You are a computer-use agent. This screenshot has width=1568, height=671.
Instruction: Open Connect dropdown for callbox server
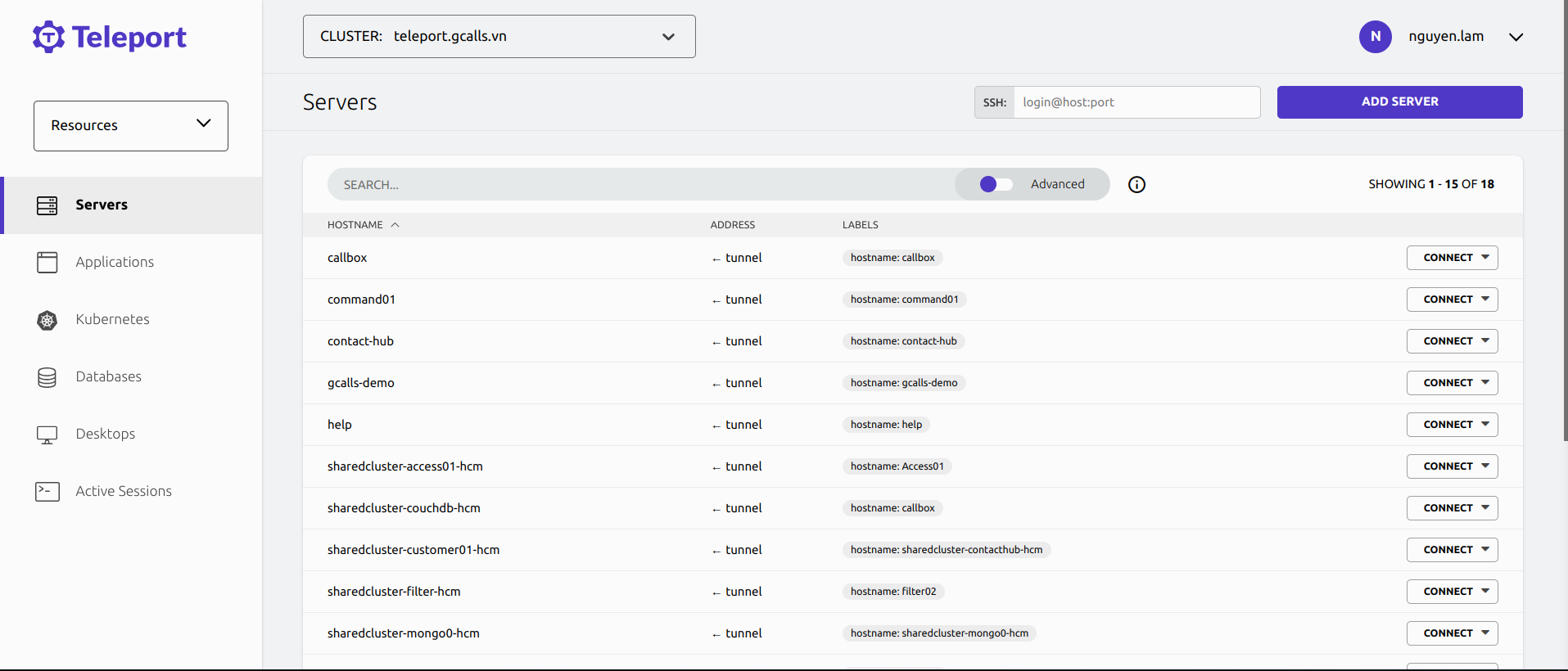click(x=1452, y=258)
